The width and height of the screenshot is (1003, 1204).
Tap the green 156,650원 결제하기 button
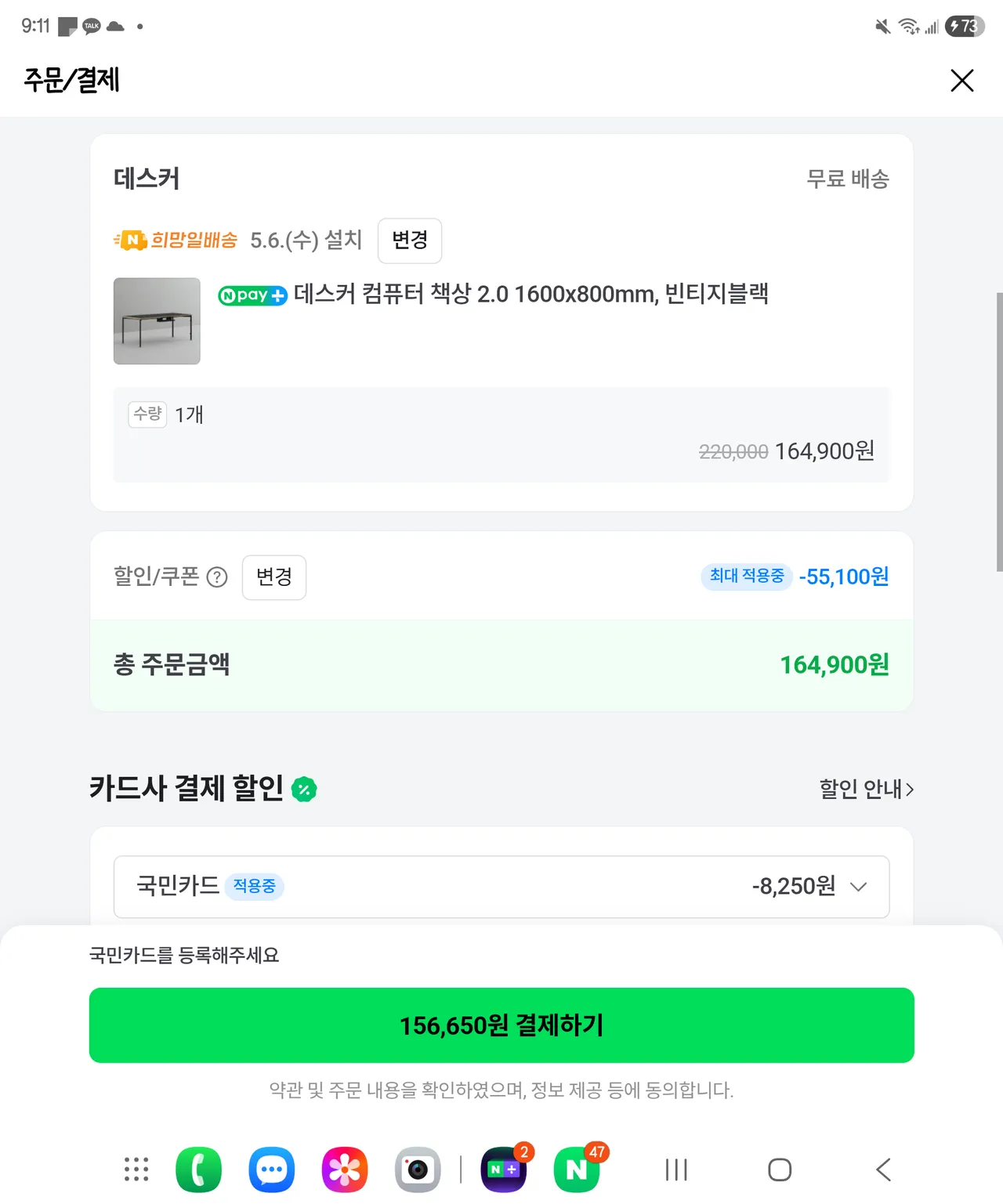click(x=501, y=1025)
